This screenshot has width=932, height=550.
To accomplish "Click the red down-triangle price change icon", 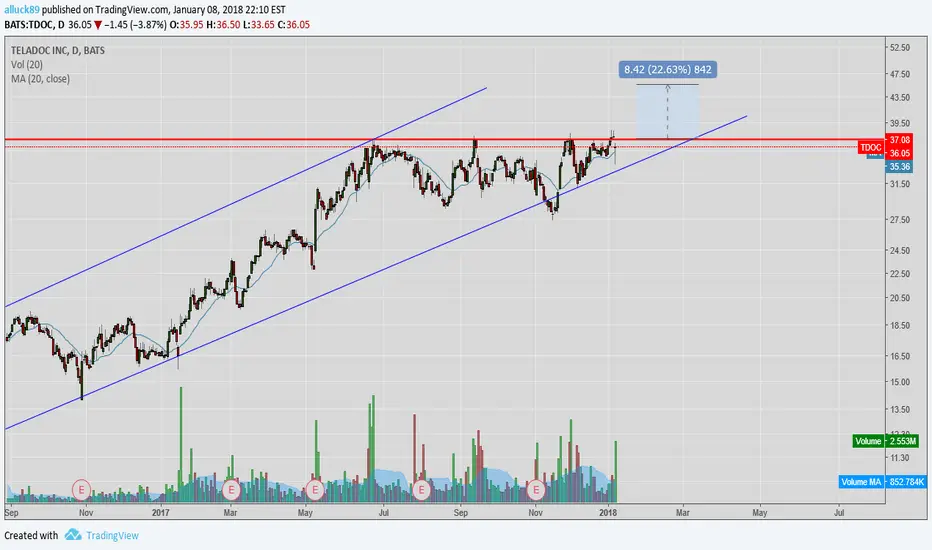I will point(97,25).
